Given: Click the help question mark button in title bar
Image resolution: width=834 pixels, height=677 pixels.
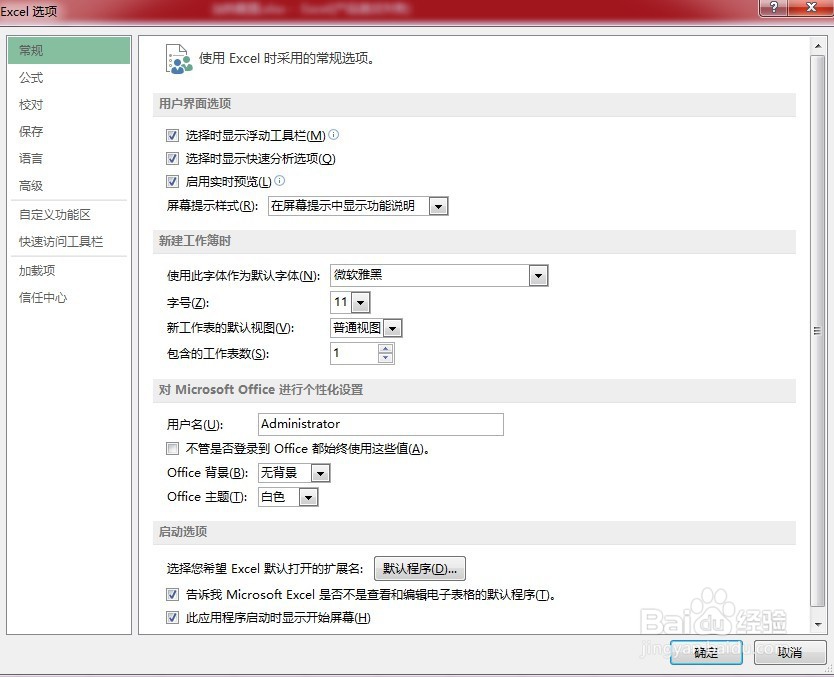Looking at the screenshot, I should click(x=774, y=7).
